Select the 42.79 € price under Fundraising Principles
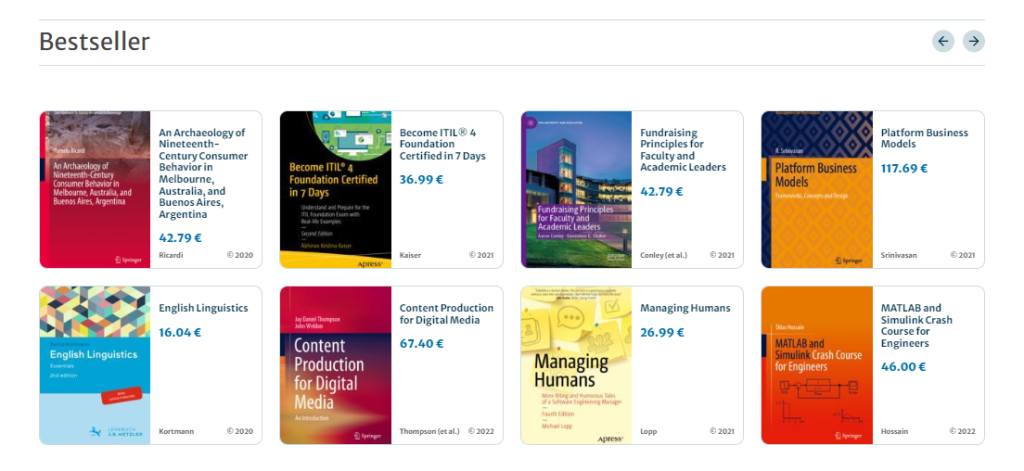The width and height of the screenshot is (1024, 471). (662, 191)
